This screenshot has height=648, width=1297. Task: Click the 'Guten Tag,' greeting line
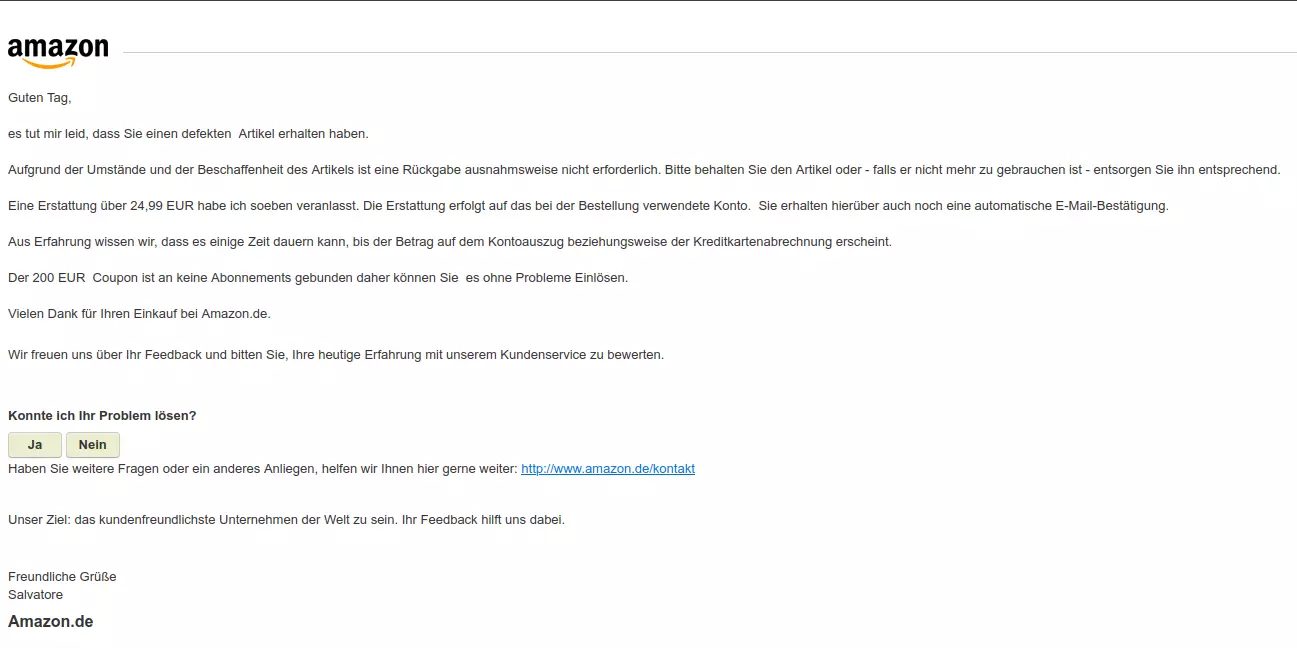click(40, 98)
